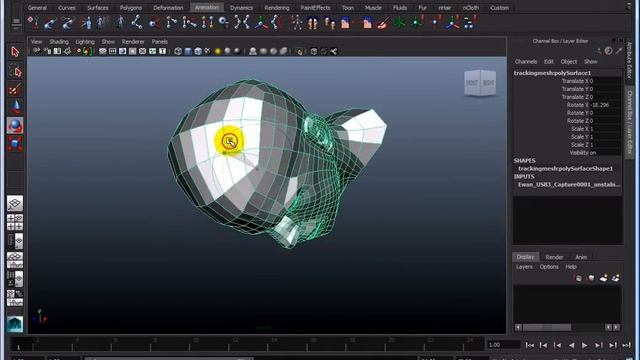
Task: Select the blue cone Move tool
Action: coord(15,107)
